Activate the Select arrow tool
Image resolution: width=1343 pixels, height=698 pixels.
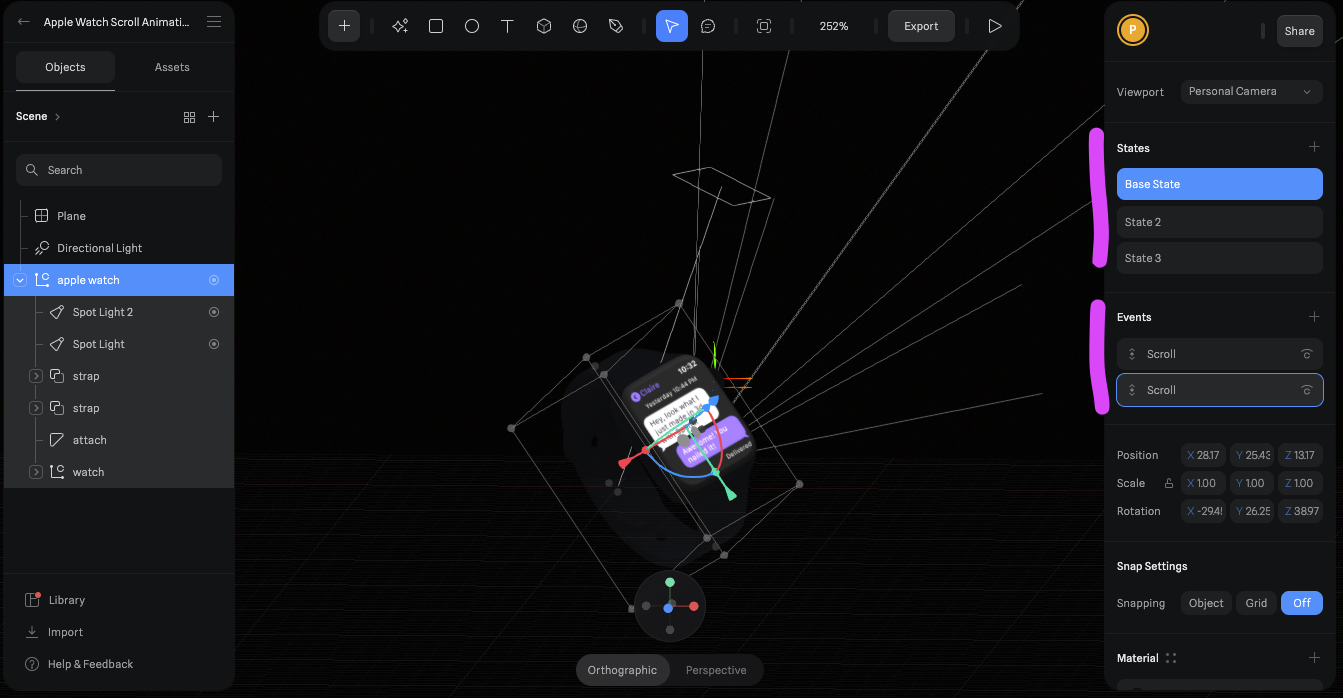click(x=672, y=26)
